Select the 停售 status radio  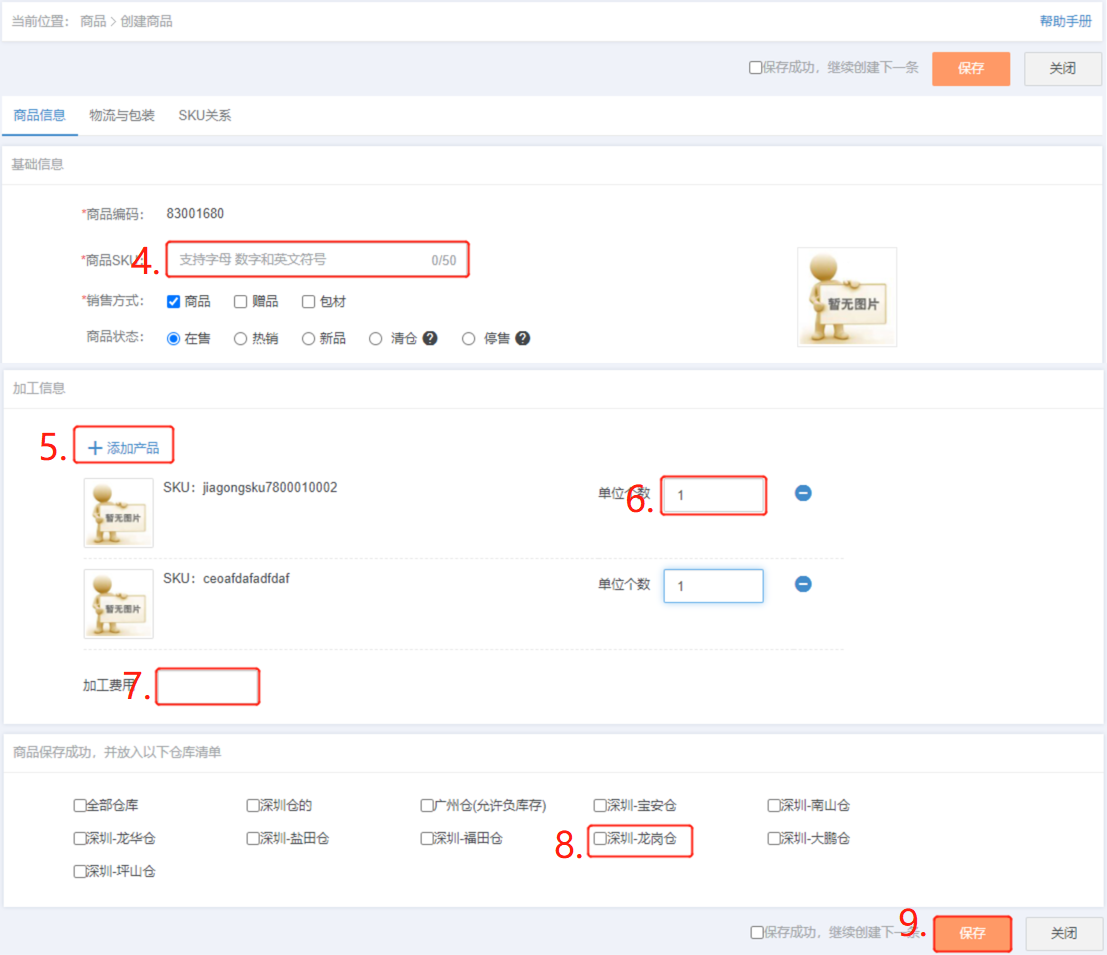[x=468, y=339]
